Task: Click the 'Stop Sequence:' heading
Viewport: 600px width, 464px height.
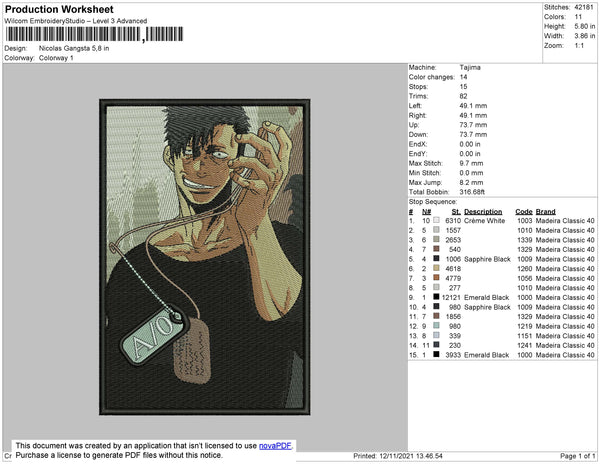Action: (x=433, y=202)
